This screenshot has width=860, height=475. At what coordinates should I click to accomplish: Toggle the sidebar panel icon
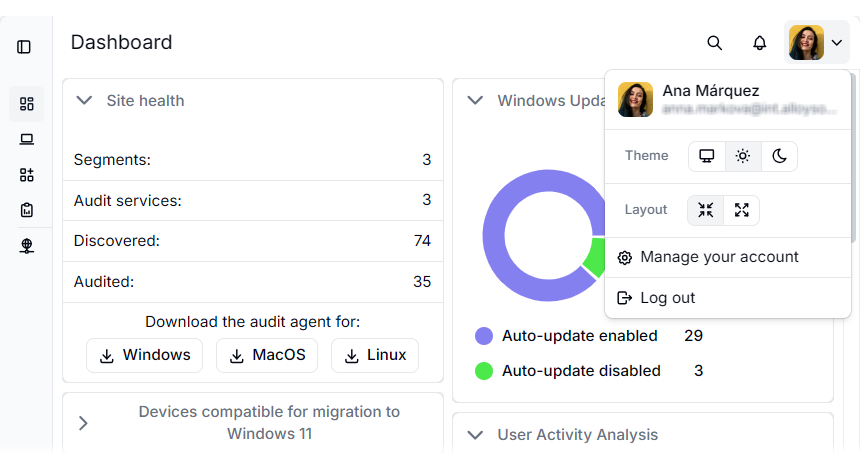pyautogui.click(x=24, y=47)
